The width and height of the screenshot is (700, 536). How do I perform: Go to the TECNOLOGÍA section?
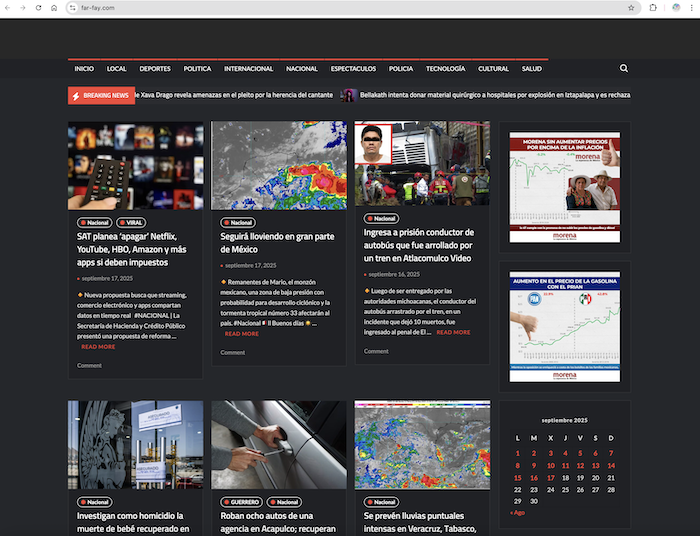[445, 69]
